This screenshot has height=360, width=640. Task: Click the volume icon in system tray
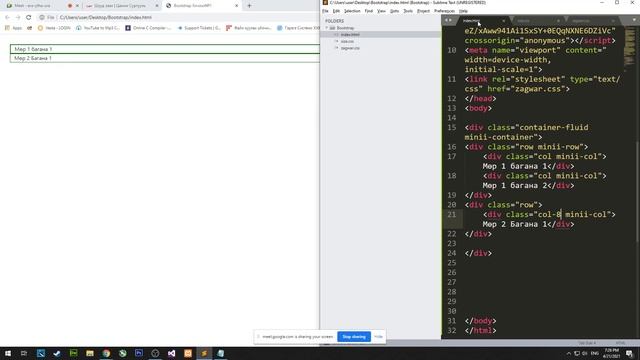pos(584,353)
